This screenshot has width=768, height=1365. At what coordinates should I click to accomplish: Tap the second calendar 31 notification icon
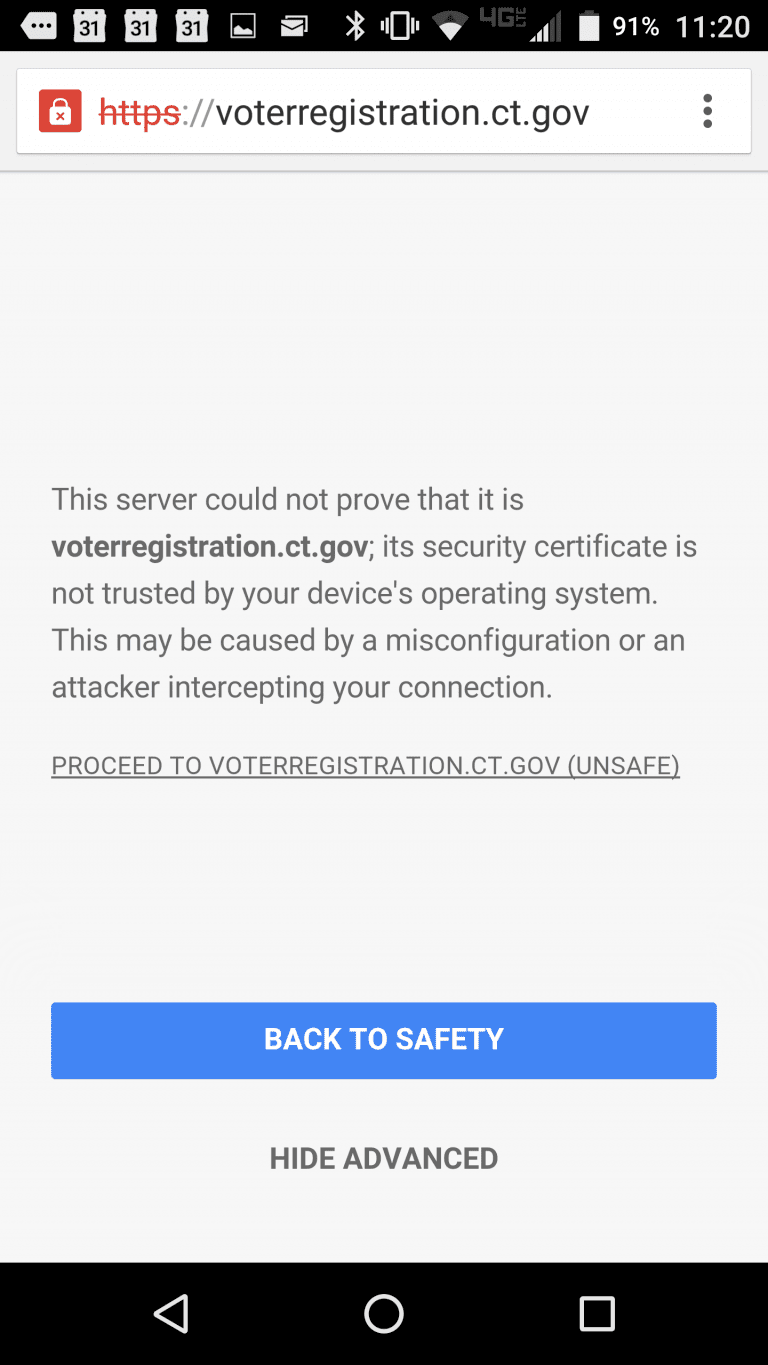click(x=141, y=27)
